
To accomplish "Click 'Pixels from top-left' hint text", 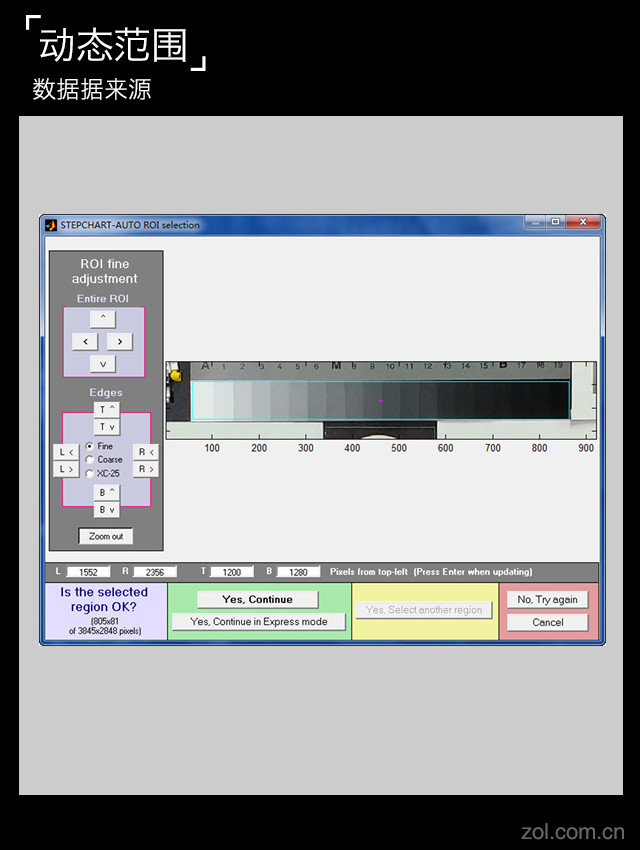I will click(369, 572).
